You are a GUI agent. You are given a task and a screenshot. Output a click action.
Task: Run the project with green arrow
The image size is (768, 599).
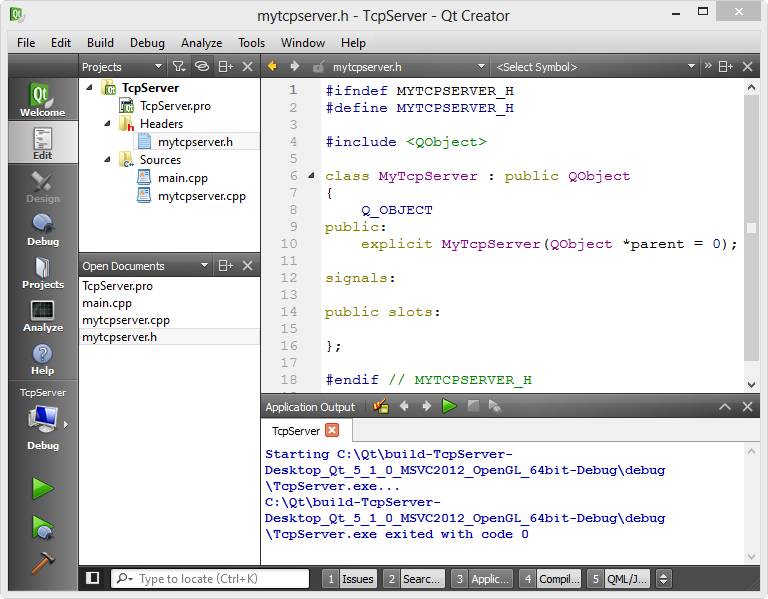pos(43,488)
